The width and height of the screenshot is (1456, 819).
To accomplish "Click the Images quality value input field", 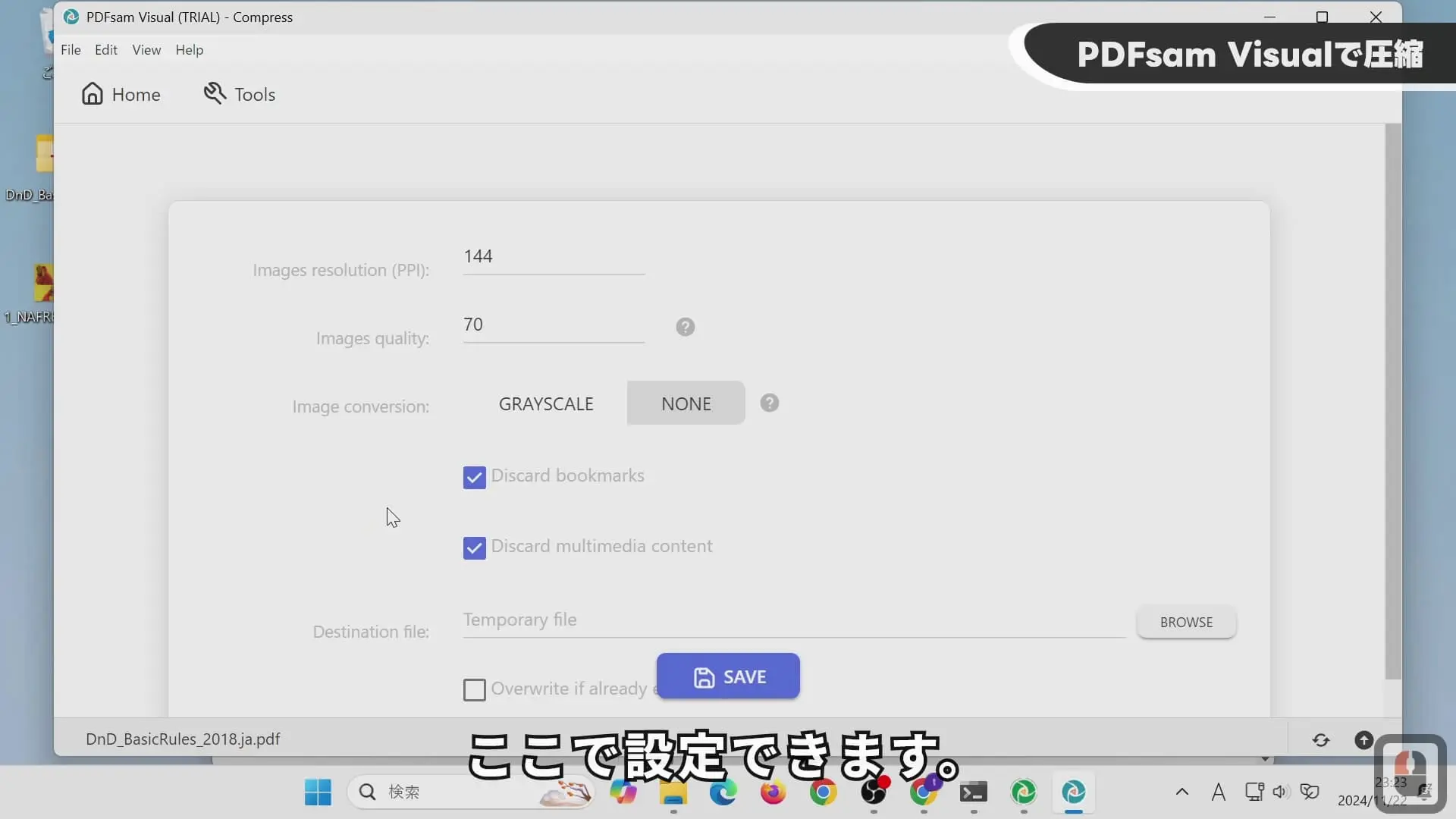I will pyautogui.click(x=553, y=324).
